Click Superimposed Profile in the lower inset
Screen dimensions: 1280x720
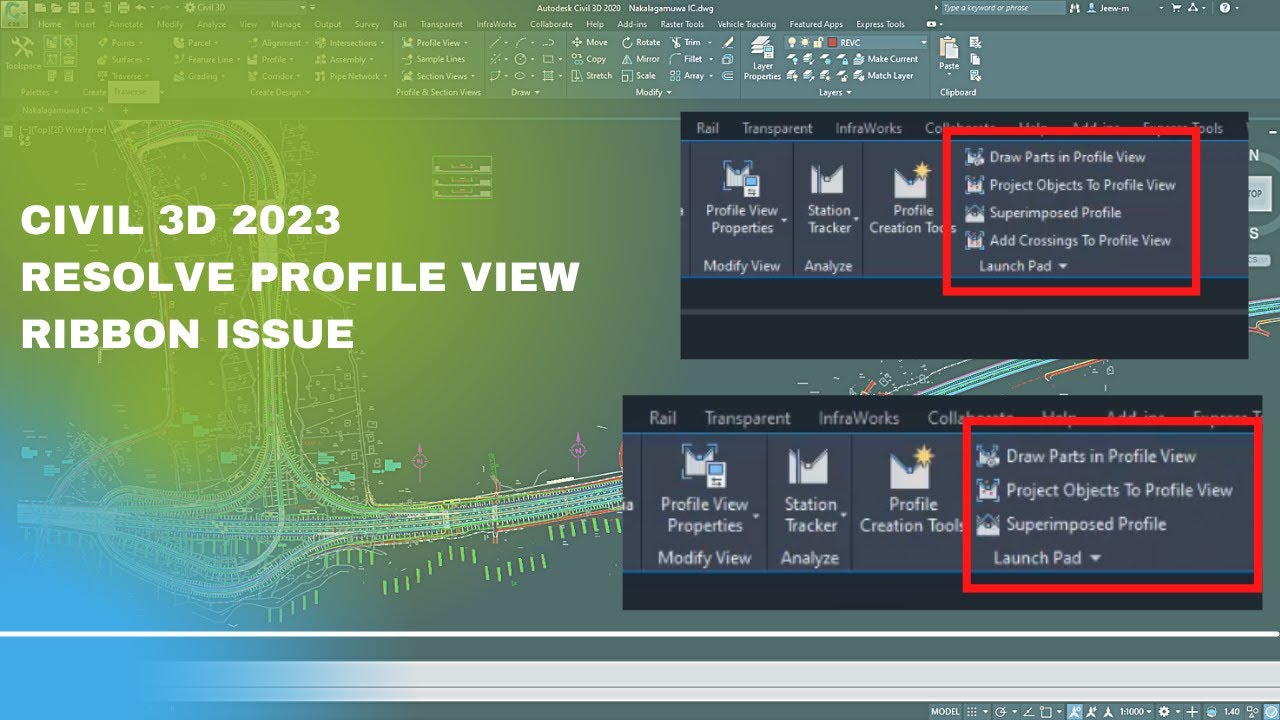click(1072, 524)
